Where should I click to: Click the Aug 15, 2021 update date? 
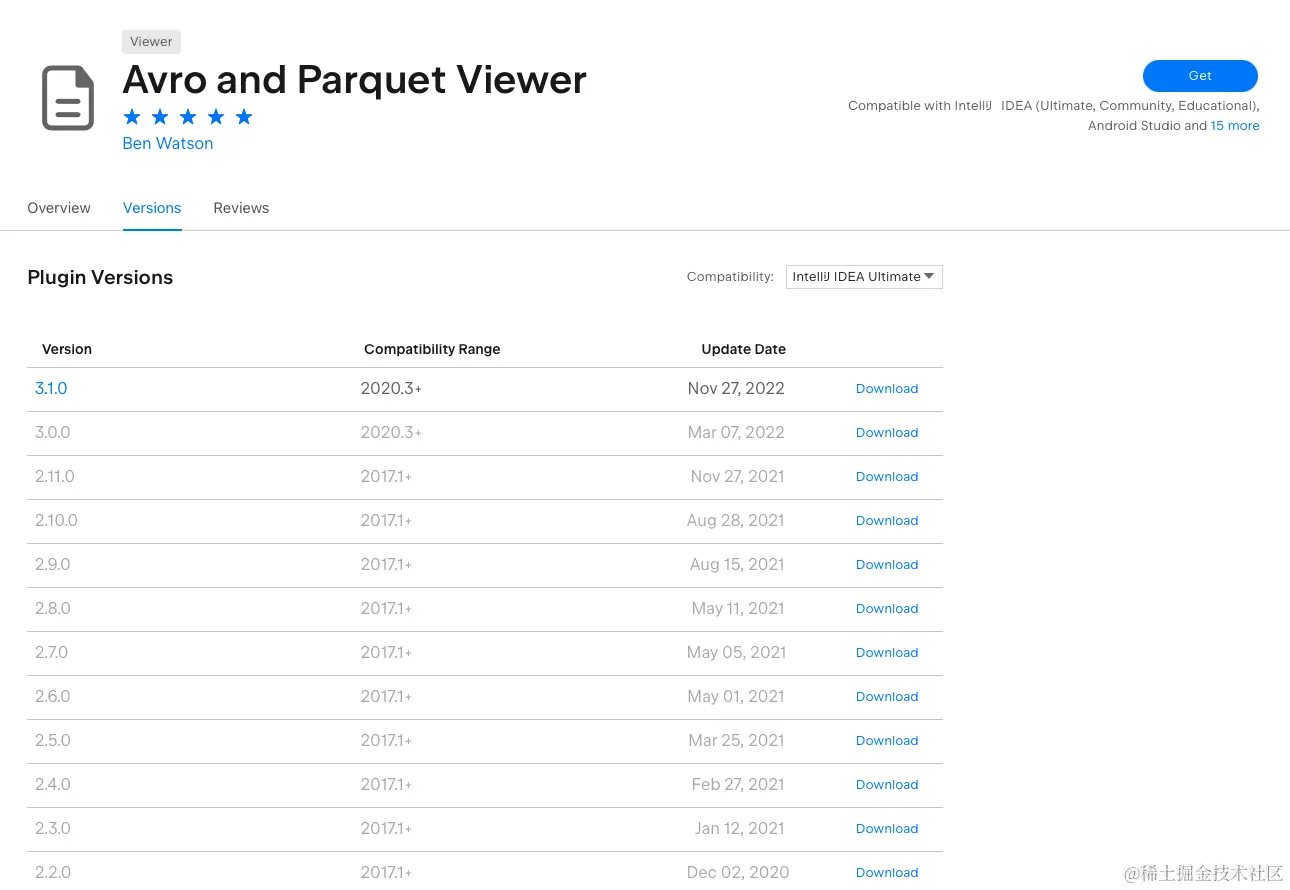click(737, 565)
